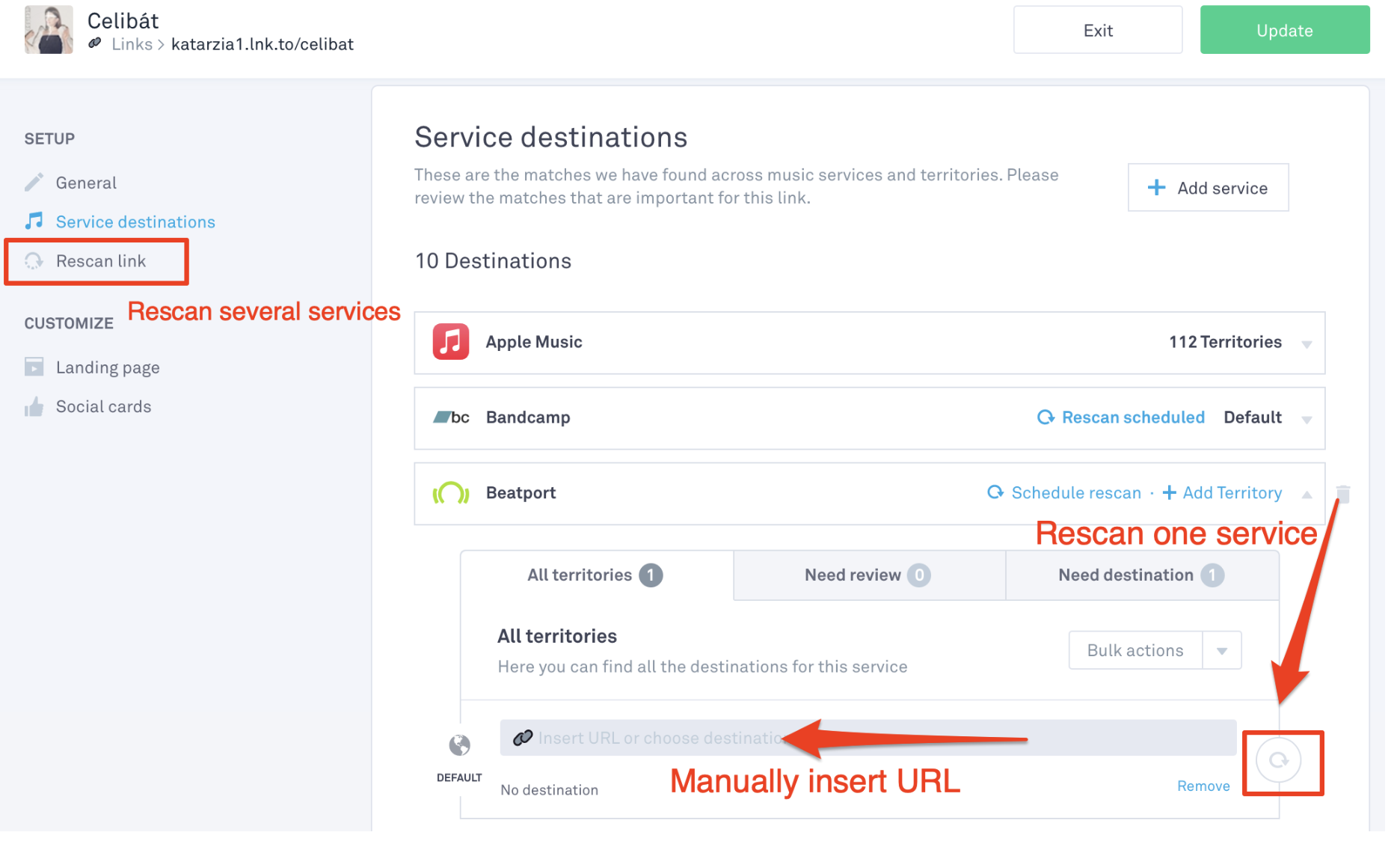Click the Apple Music service icon
This screenshot has width=1400, height=844.
(x=450, y=342)
